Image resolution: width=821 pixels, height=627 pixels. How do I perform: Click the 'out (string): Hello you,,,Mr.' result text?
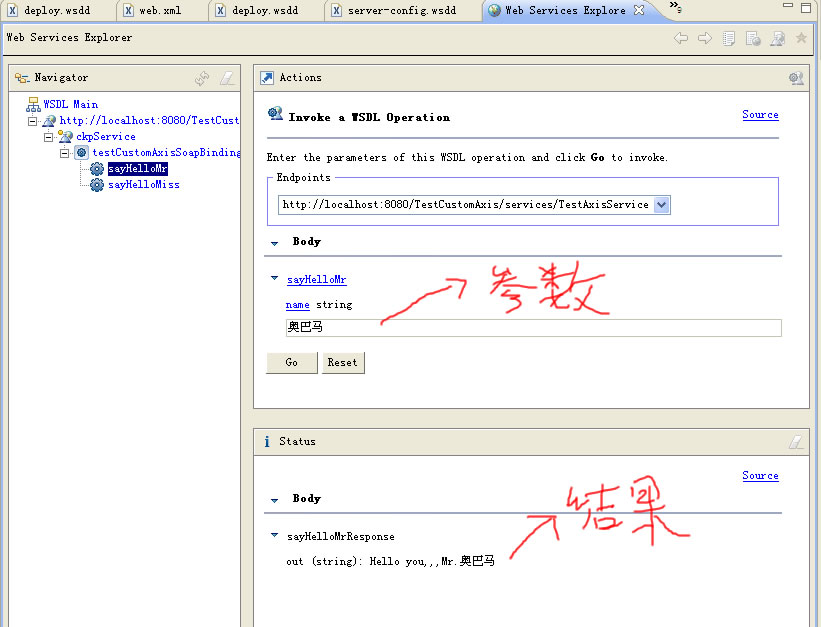(390, 562)
